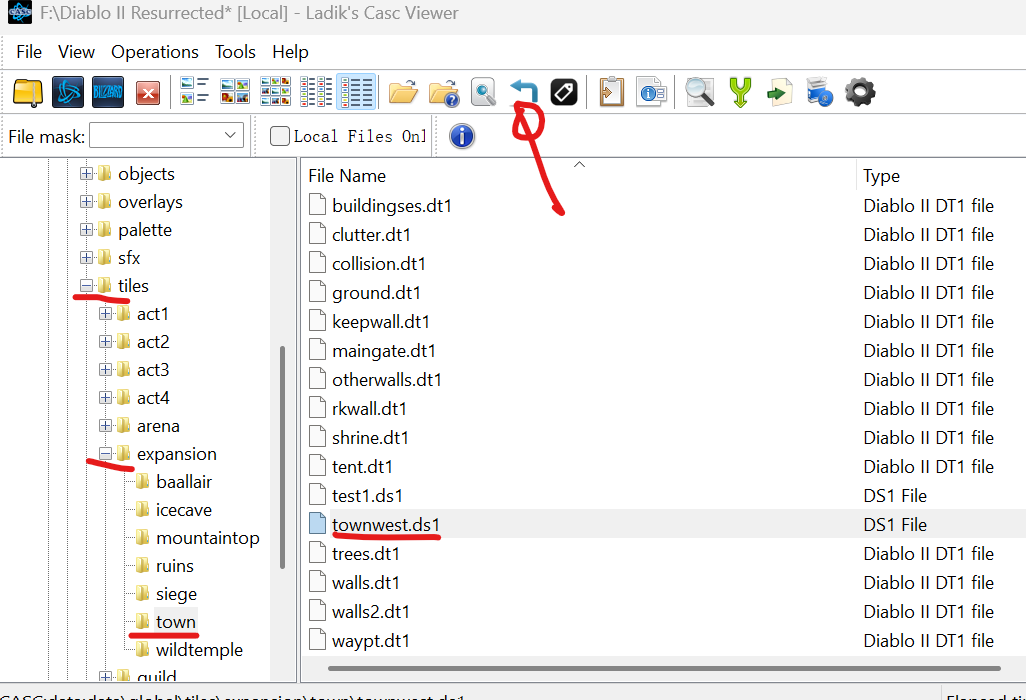Image resolution: width=1026 pixels, height=700 pixels.
Task: Select file townwest.ds1
Action: 385,525
